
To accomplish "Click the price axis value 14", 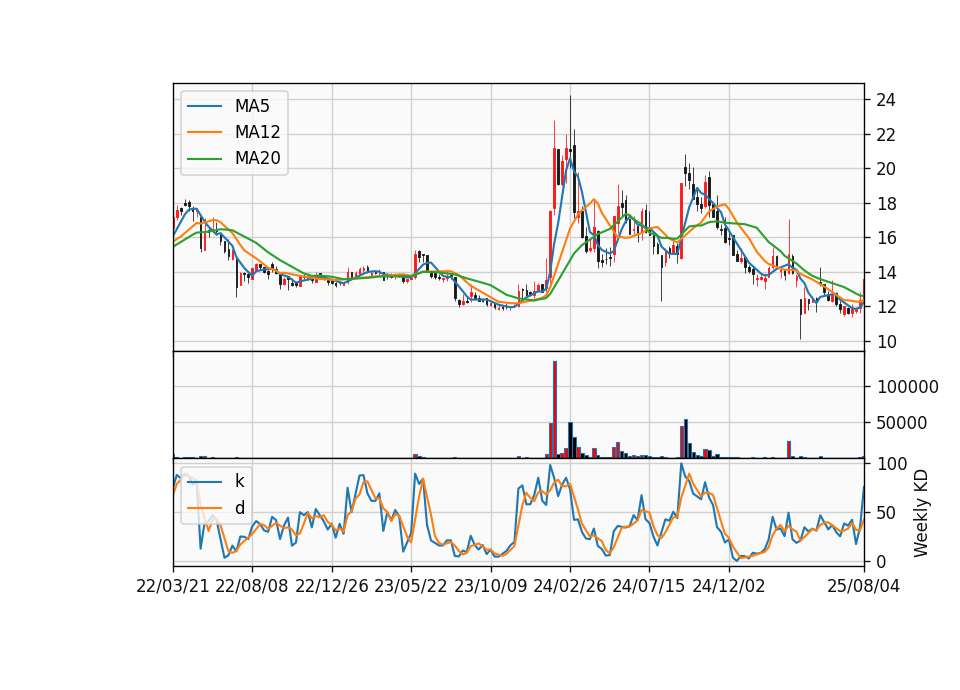I will click(x=886, y=273).
